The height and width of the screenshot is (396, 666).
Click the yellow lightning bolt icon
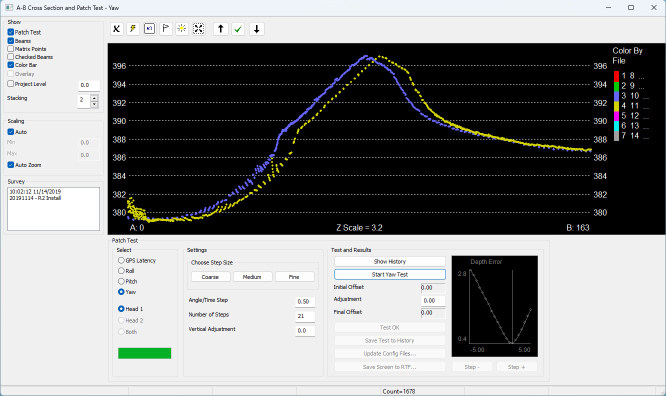tap(133, 29)
